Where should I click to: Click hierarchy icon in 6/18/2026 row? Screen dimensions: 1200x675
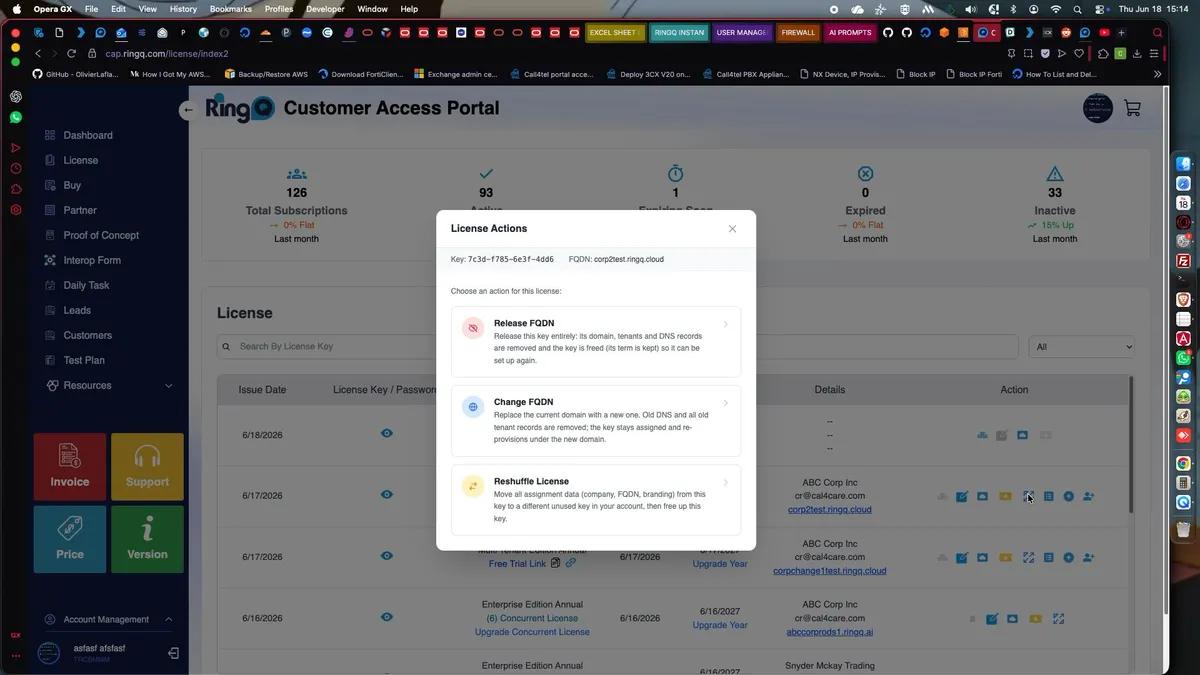click(982, 435)
